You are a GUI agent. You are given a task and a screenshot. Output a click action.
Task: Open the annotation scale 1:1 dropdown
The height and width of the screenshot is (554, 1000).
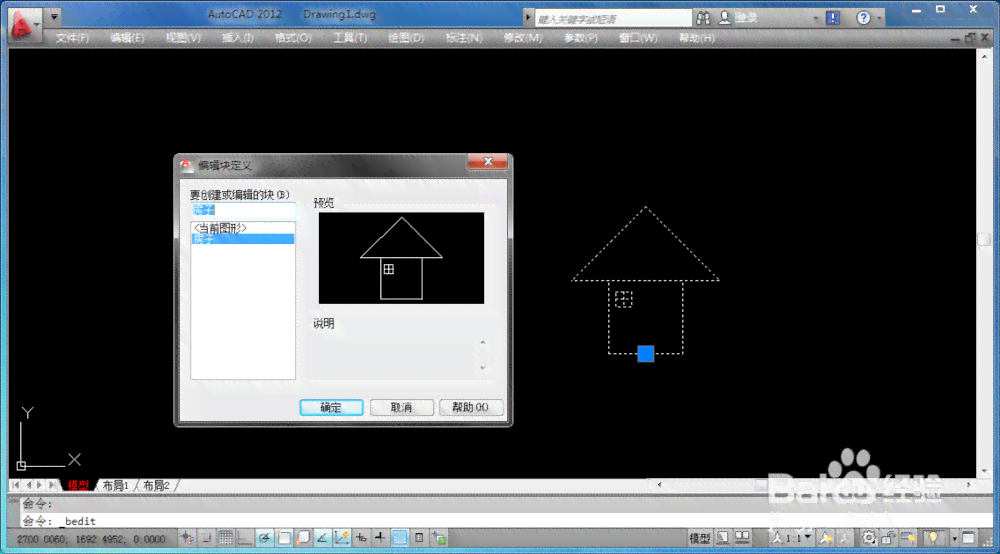tap(793, 538)
